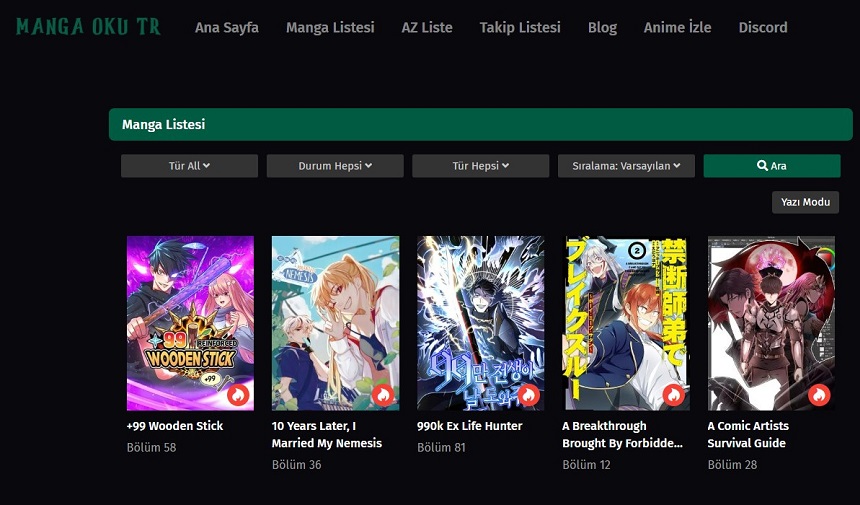Open the 10 Years Later Nemesis cover image
Screen dimensions: 860x505
(x=336, y=323)
